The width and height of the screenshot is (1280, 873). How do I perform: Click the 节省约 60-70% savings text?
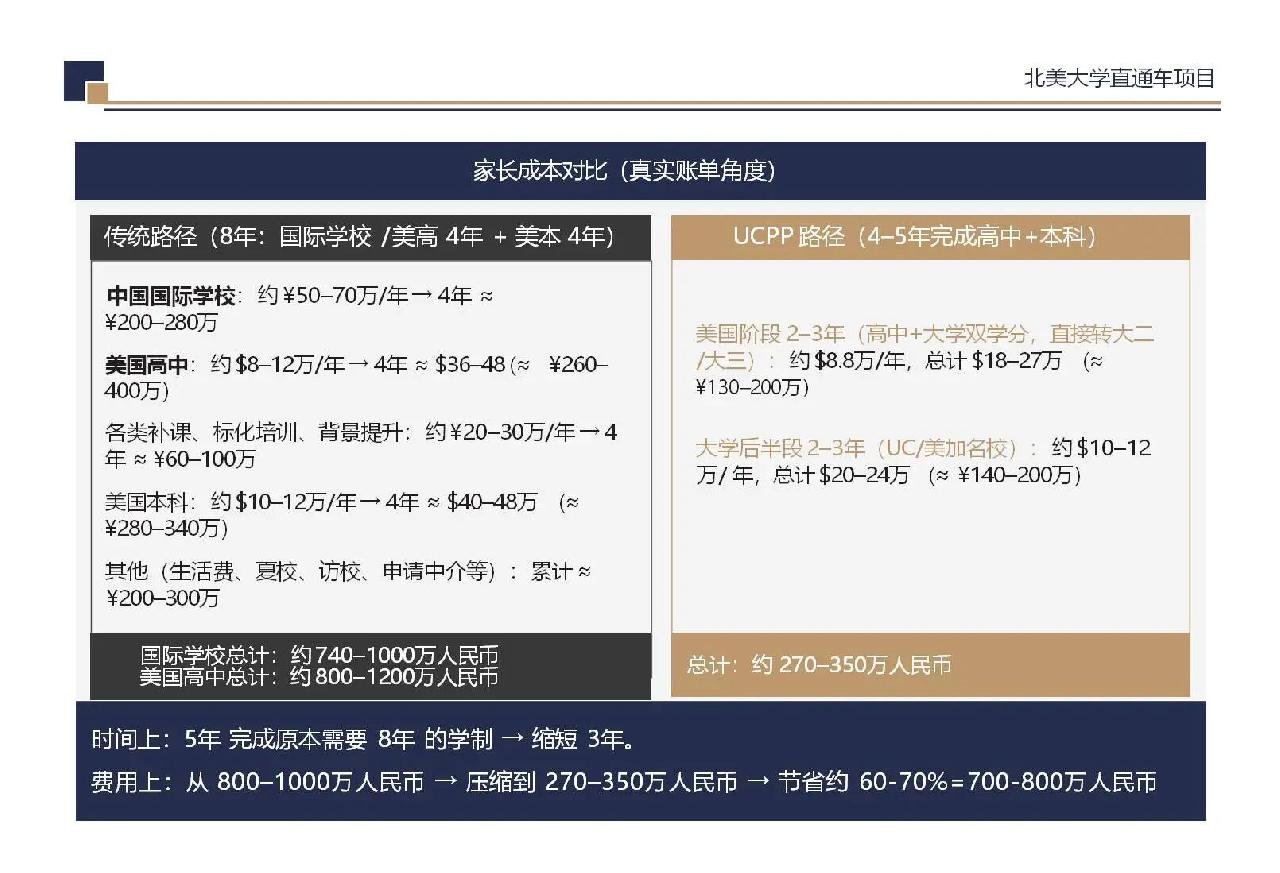[860, 782]
